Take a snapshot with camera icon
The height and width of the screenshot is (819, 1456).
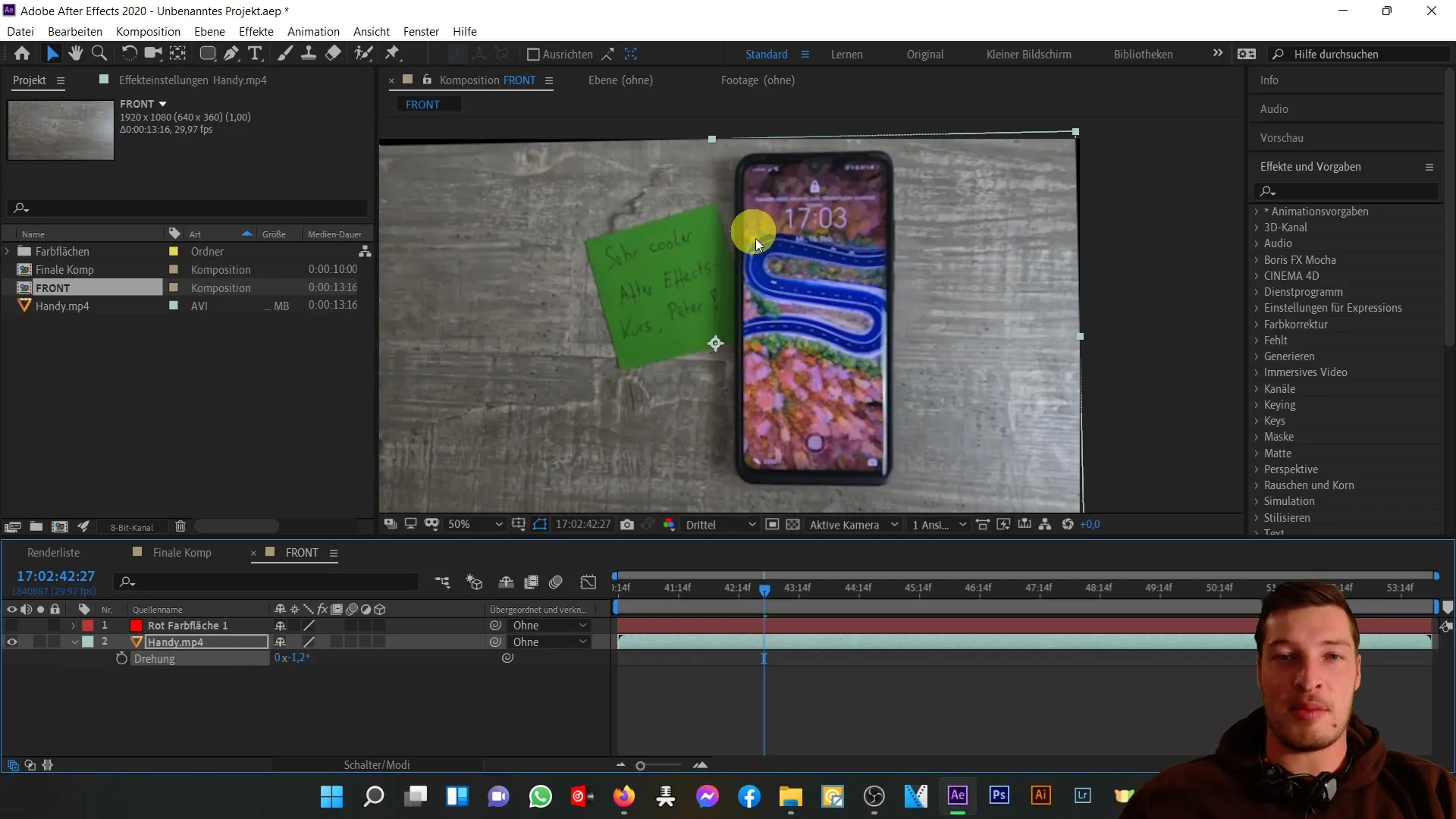click(x=627, y=525)
